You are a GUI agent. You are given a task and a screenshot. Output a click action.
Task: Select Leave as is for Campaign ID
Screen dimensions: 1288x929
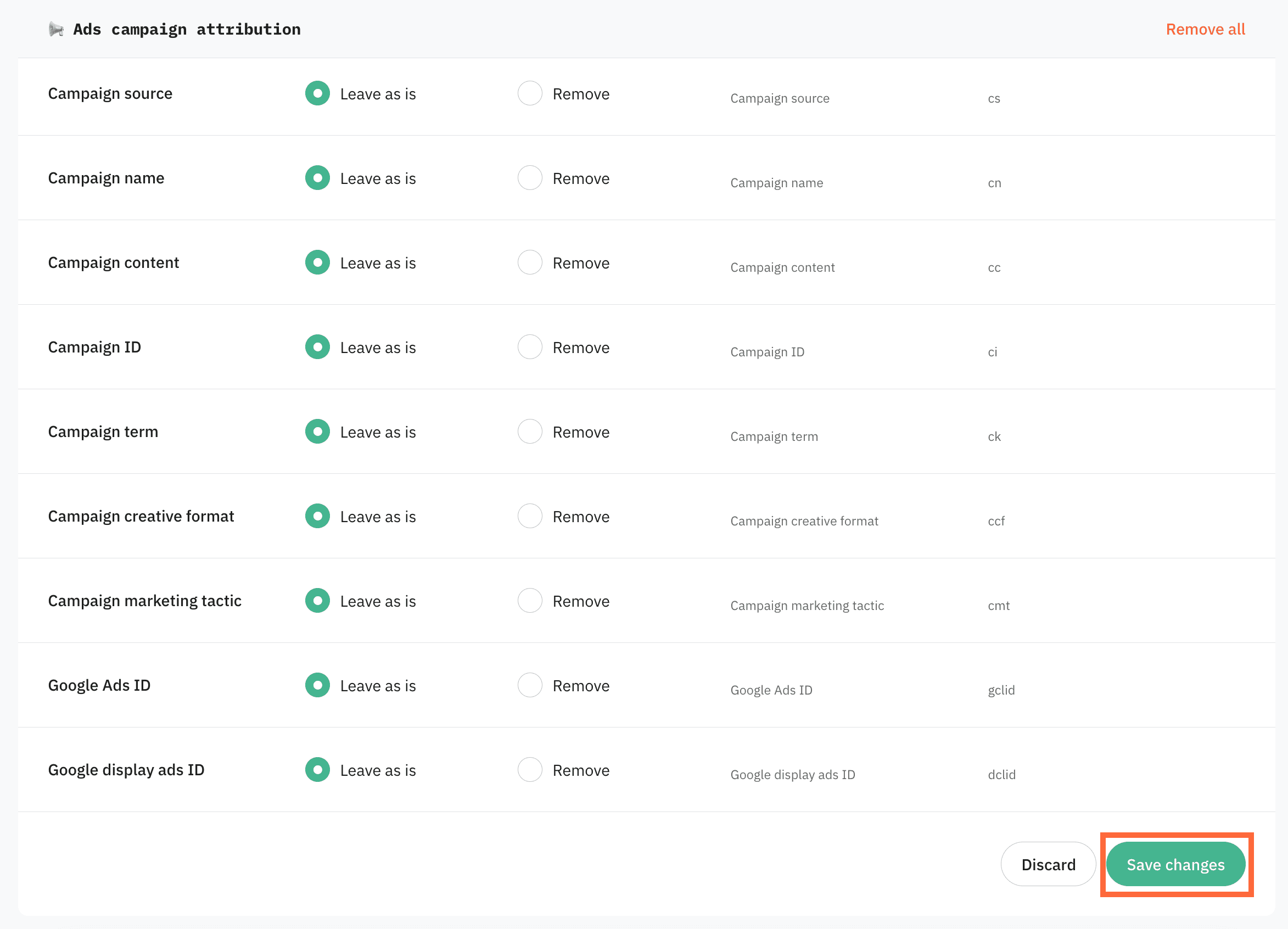(x=317, y=348)
